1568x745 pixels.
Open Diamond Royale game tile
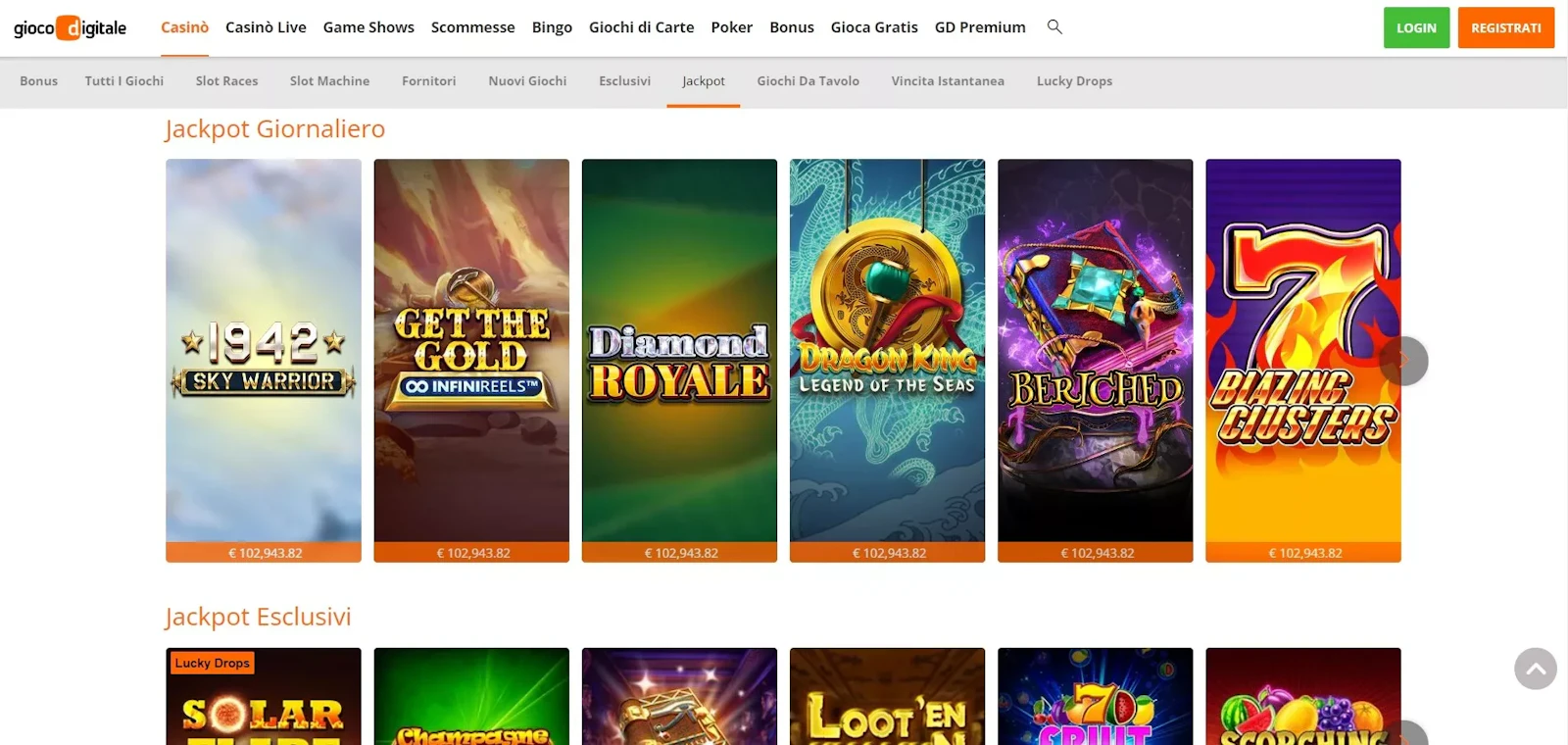(x=679, y=361)
